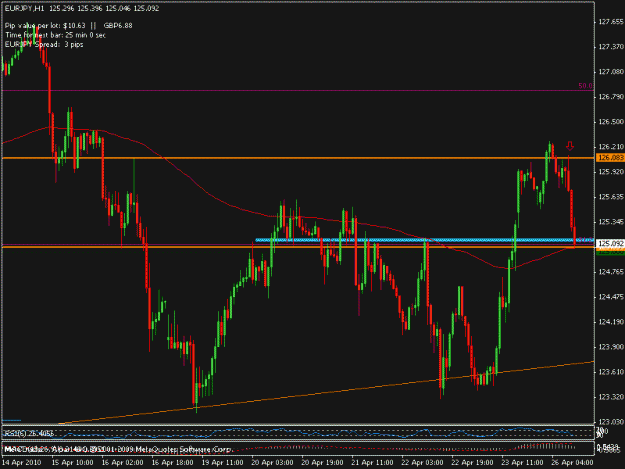Click the red down arrow sell signal

click(570, 146)
